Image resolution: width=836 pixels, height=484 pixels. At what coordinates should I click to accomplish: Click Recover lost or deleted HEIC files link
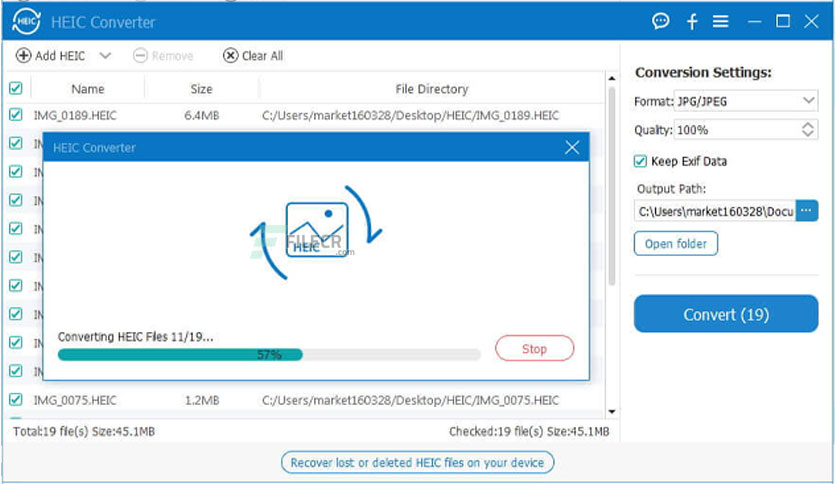point(417,462)
